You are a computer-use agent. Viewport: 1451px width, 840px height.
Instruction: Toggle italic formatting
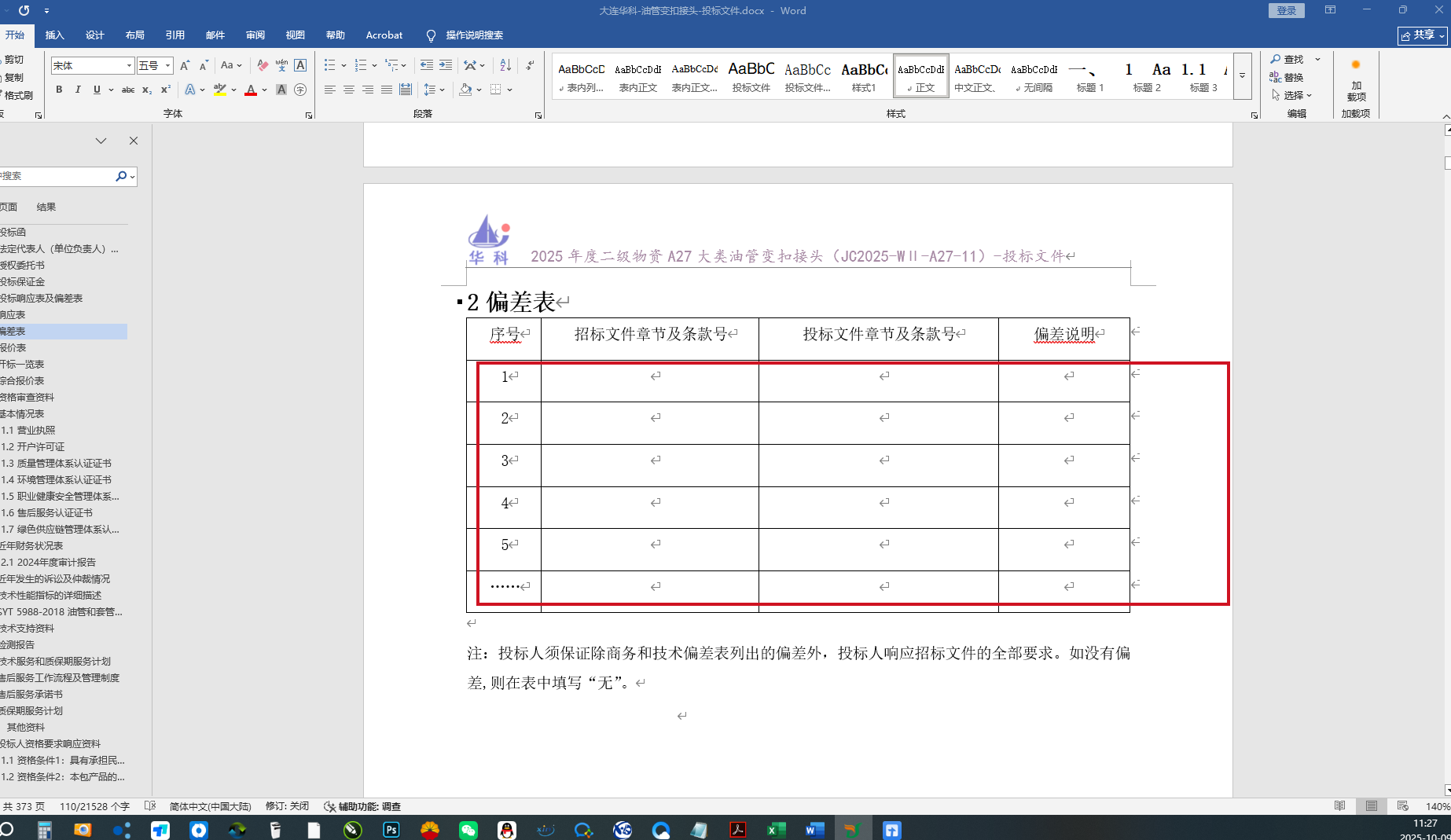[x=78, y=90]
